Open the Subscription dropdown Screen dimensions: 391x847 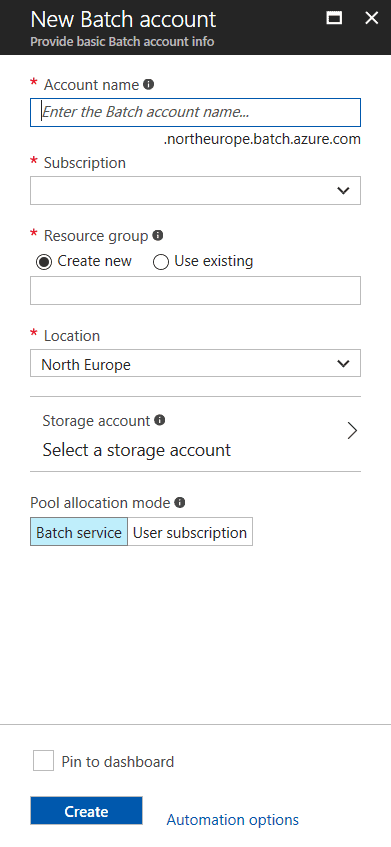(196, 190)
